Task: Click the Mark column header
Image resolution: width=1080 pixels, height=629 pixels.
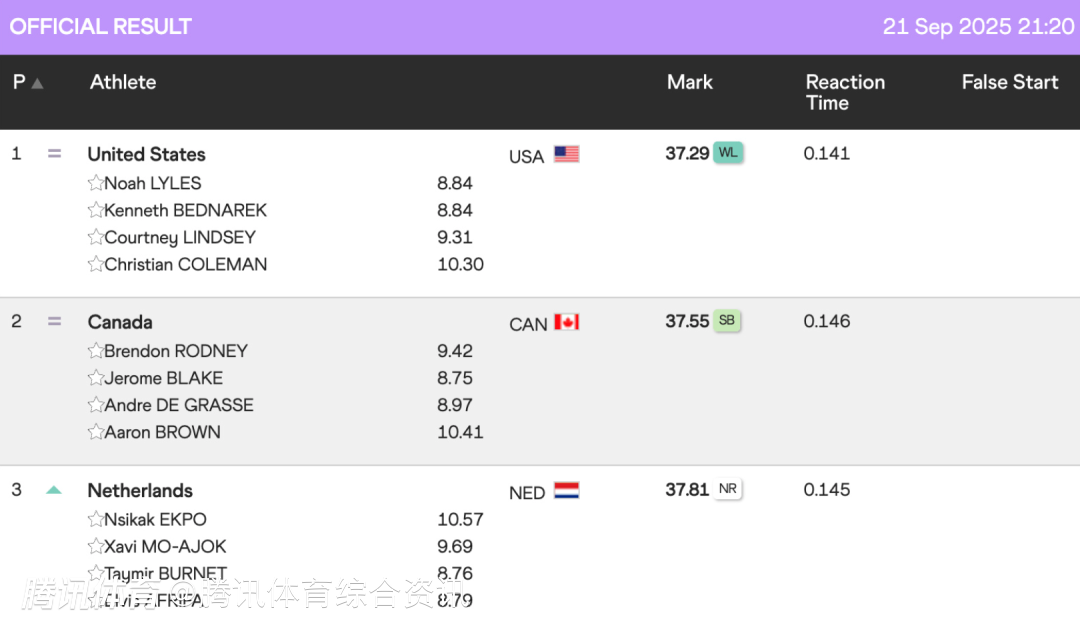Action: click(x=690, y=82)
